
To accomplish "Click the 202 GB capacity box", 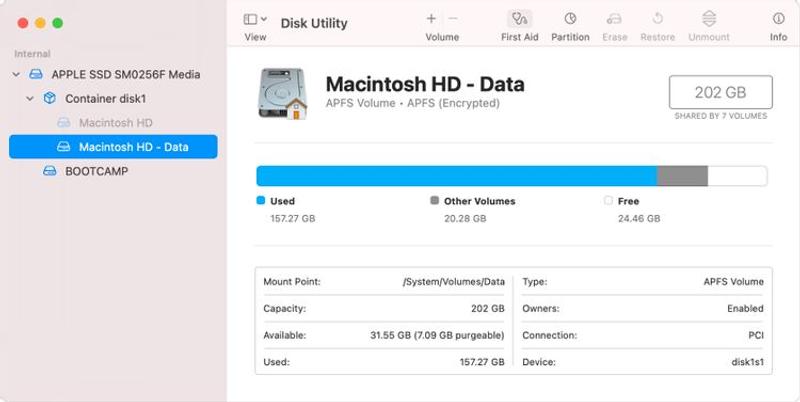I will [720, 92].
